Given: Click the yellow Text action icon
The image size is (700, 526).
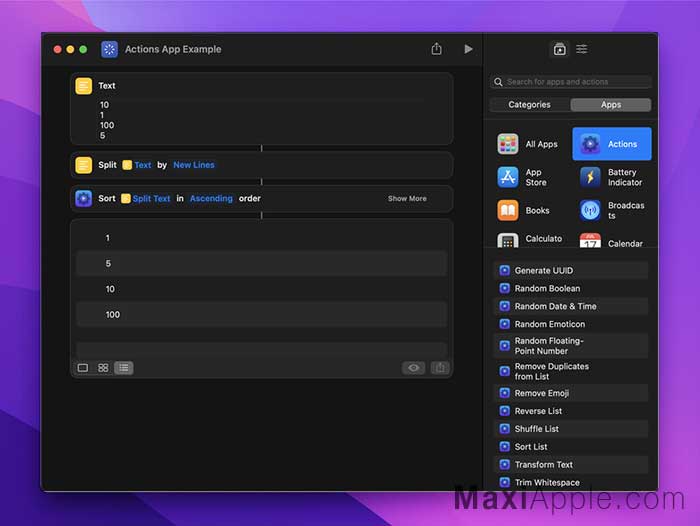Looking at the screenshot, I should [83, 86].
